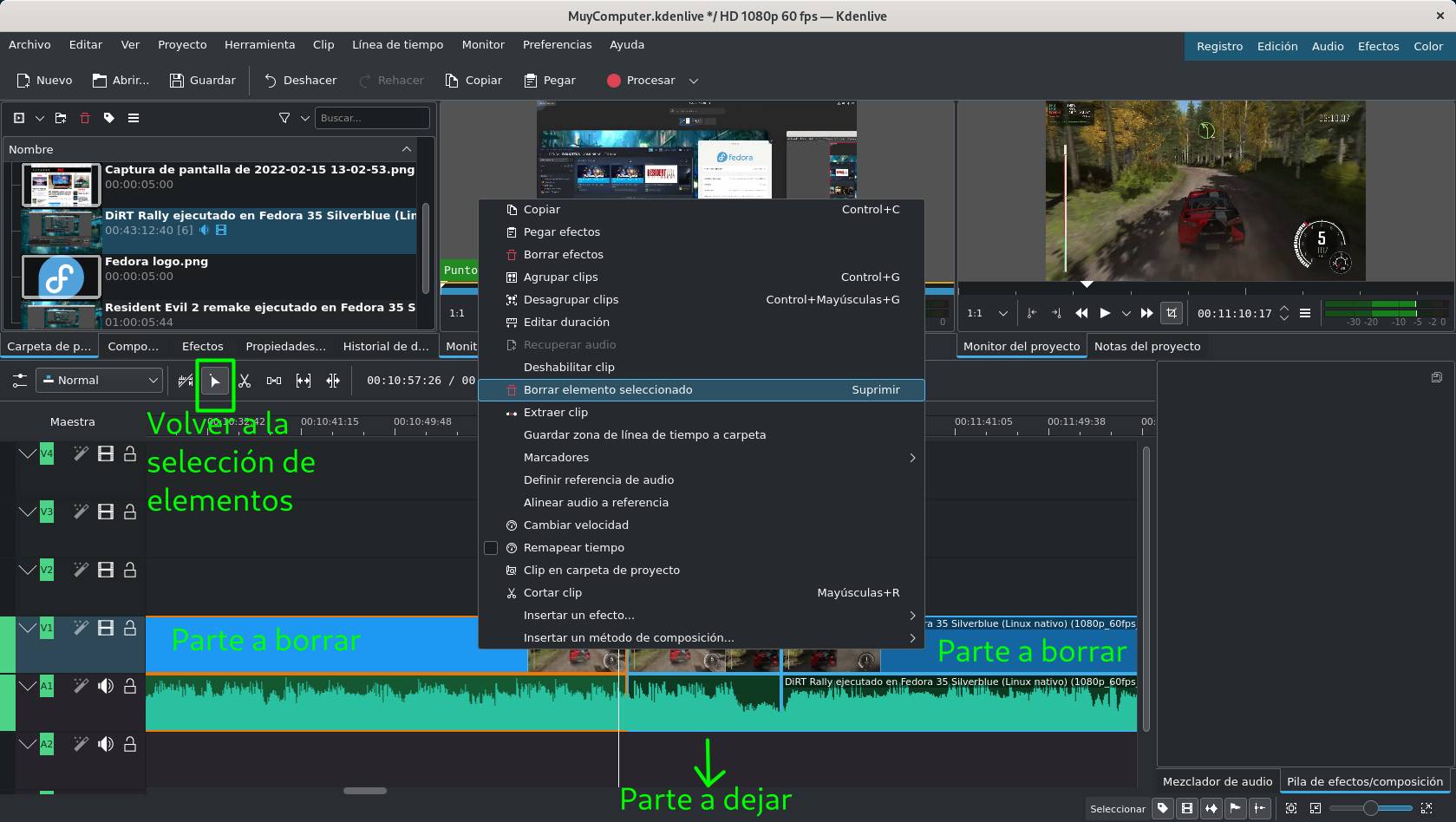Select the razor cut tool in timeline toolbar
Image resolution: width=1456 pixels, height=822 pixels.
[245, 381]
